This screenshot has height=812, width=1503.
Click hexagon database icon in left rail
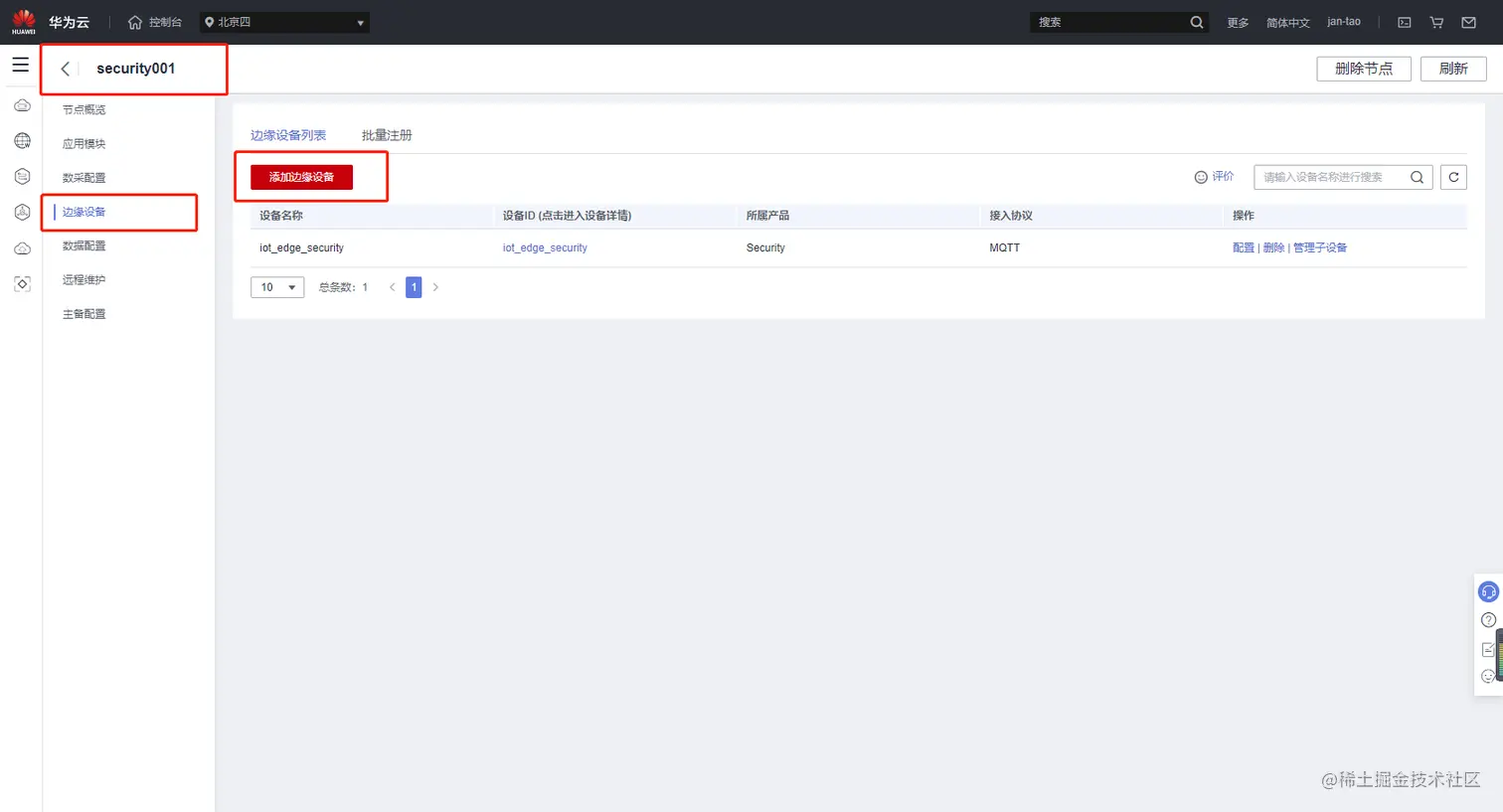[x=22, y=177]
